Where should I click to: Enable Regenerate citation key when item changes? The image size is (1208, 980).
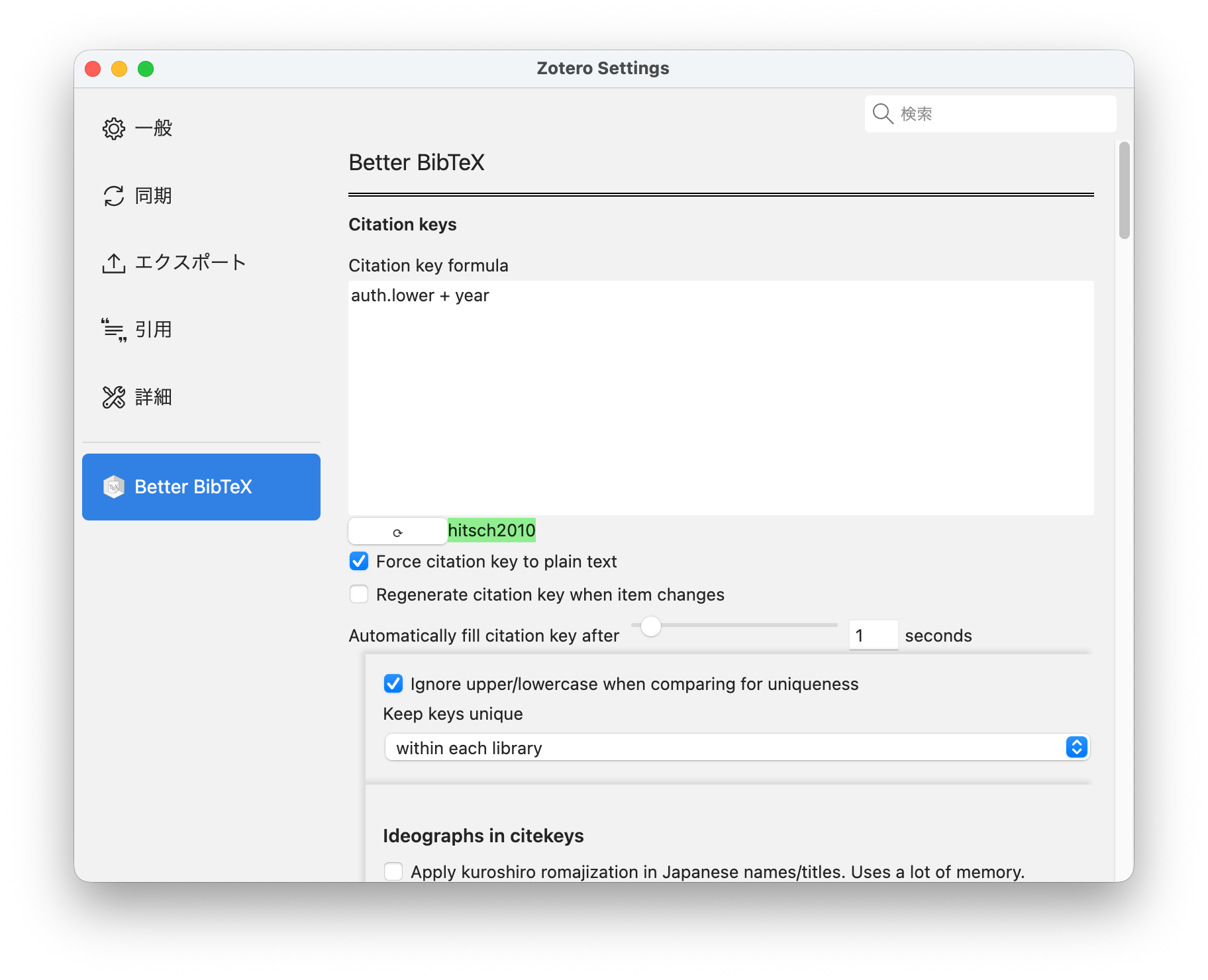tap(359, 595)
